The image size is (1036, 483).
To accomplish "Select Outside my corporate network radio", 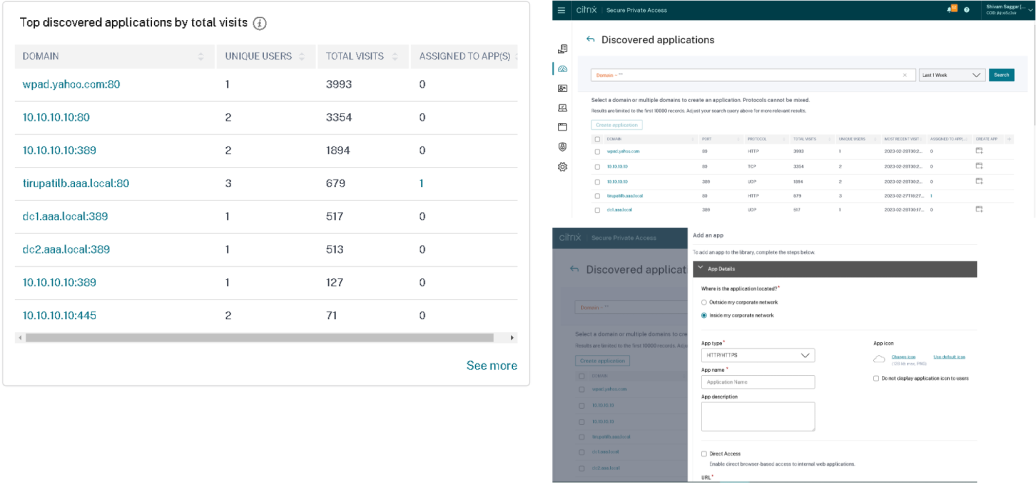I will coord(704,301).
